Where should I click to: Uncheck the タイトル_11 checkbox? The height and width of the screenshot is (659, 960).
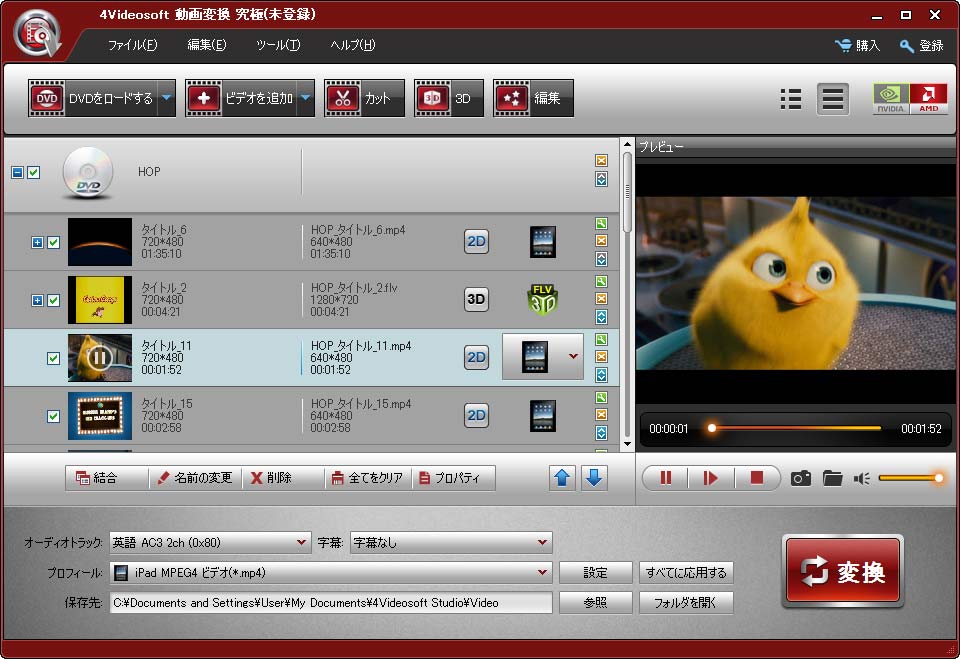click(54, 358)
